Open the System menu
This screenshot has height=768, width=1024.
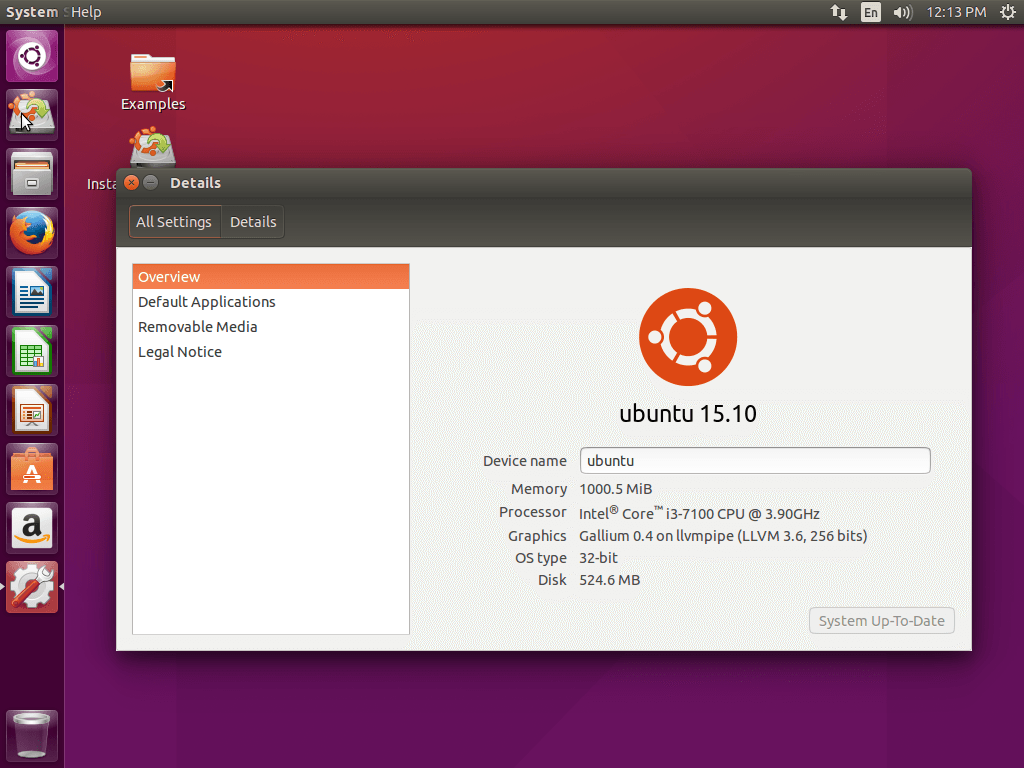pos(32,12)
